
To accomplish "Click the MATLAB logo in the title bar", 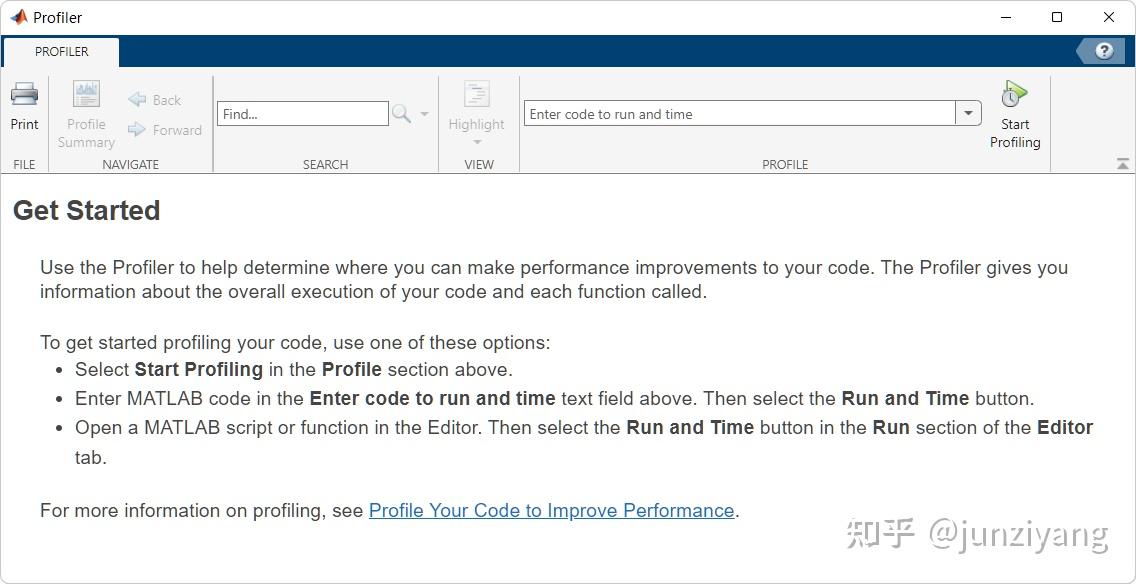I will pos(18,17).
